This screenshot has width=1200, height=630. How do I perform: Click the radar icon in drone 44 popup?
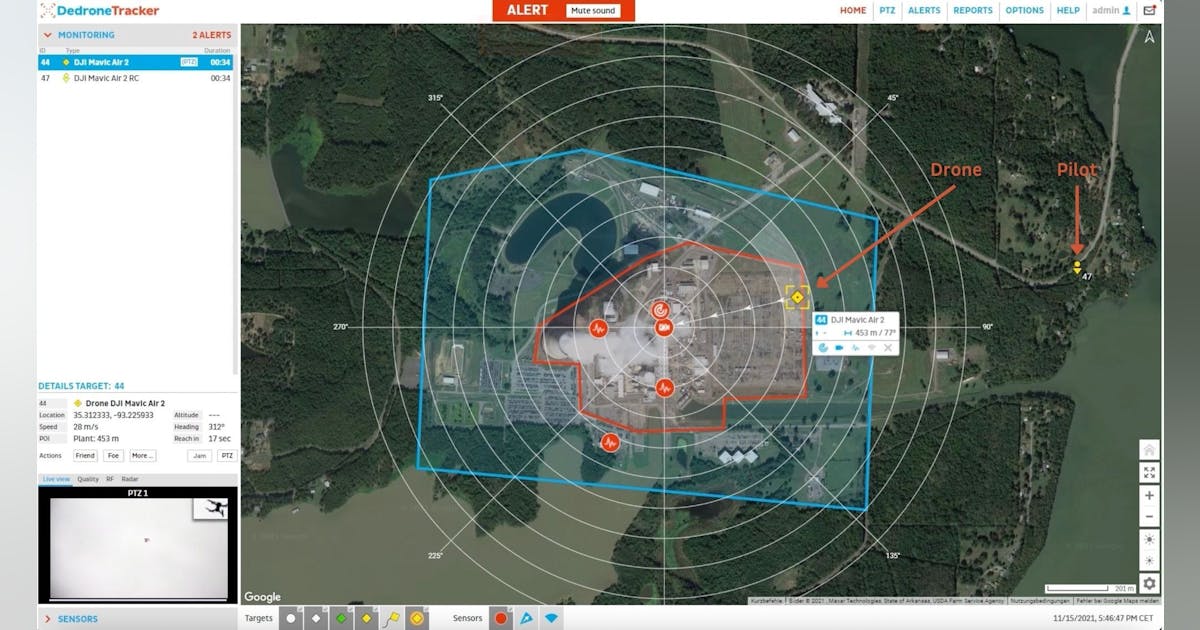[x=823, y=347]
